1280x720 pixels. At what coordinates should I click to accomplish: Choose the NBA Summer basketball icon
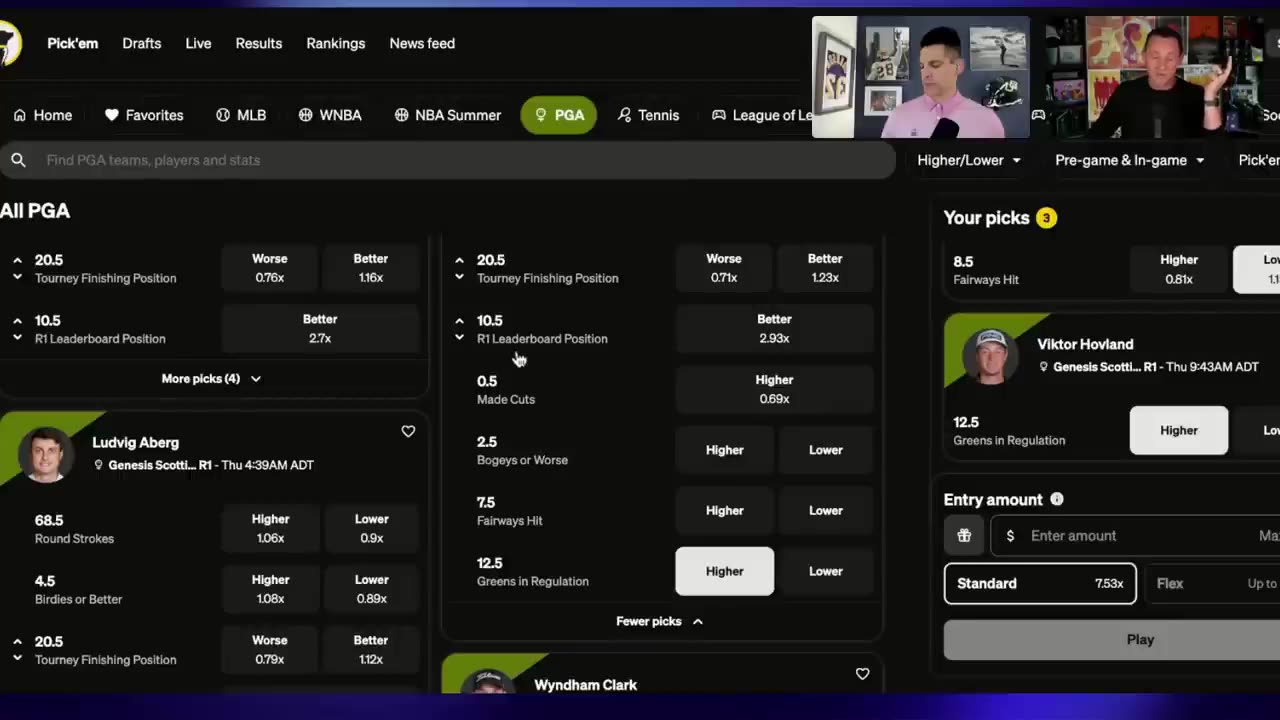pos(401,115)
